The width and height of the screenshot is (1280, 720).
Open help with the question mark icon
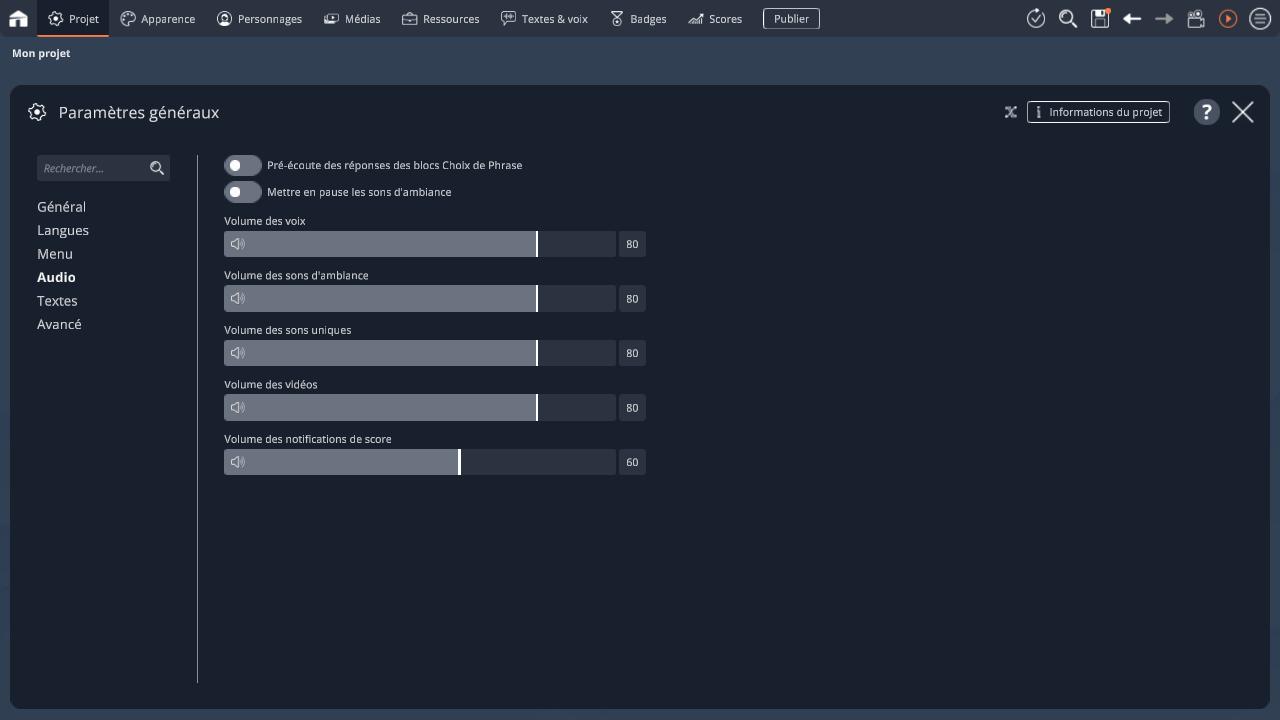(x=1207, y=112)
